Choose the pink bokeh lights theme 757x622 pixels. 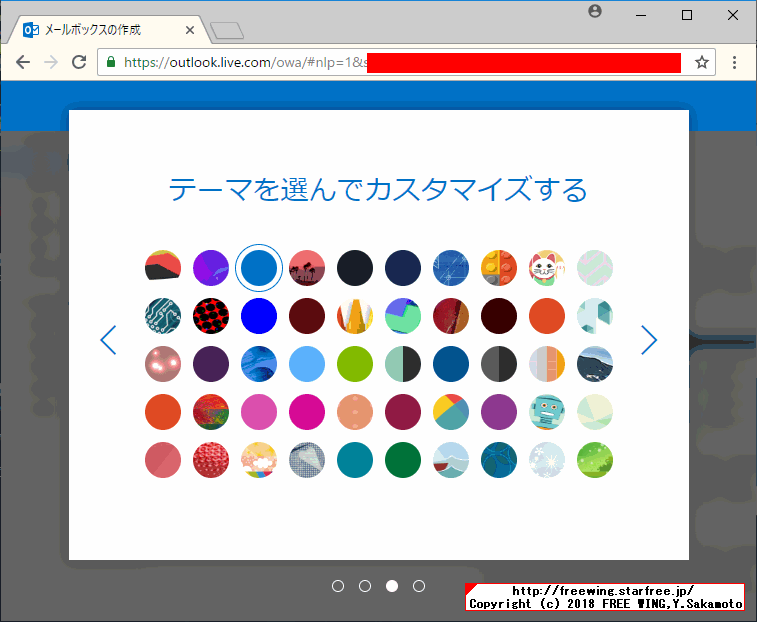tap(163, 364)
